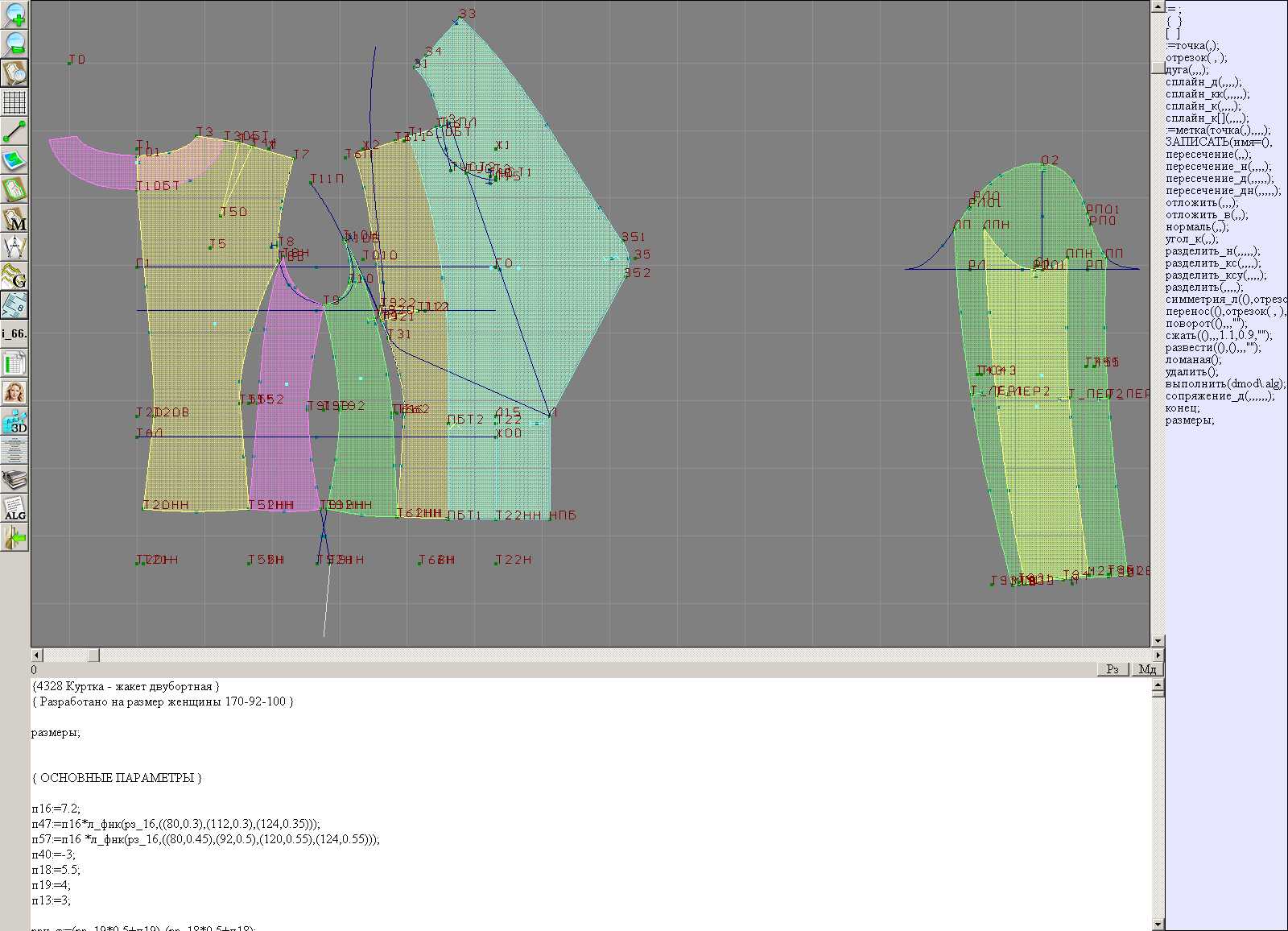The height and width of the screenshot is (931, 1288).
Task: Select the compass measurement tool
Action: pos(14,247)
